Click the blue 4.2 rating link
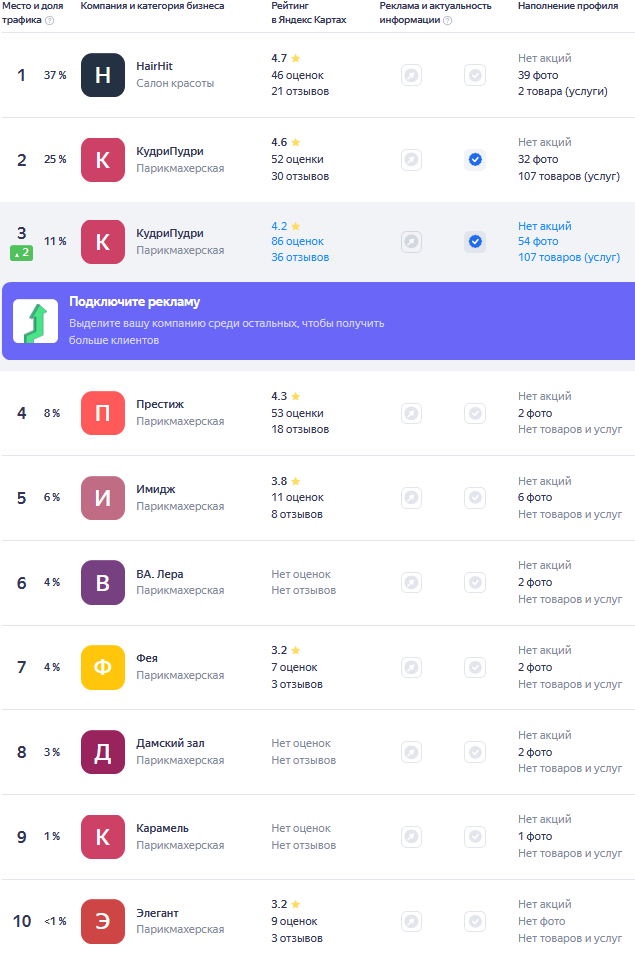The width and height of the screenshot is (635, 960). 285,226
